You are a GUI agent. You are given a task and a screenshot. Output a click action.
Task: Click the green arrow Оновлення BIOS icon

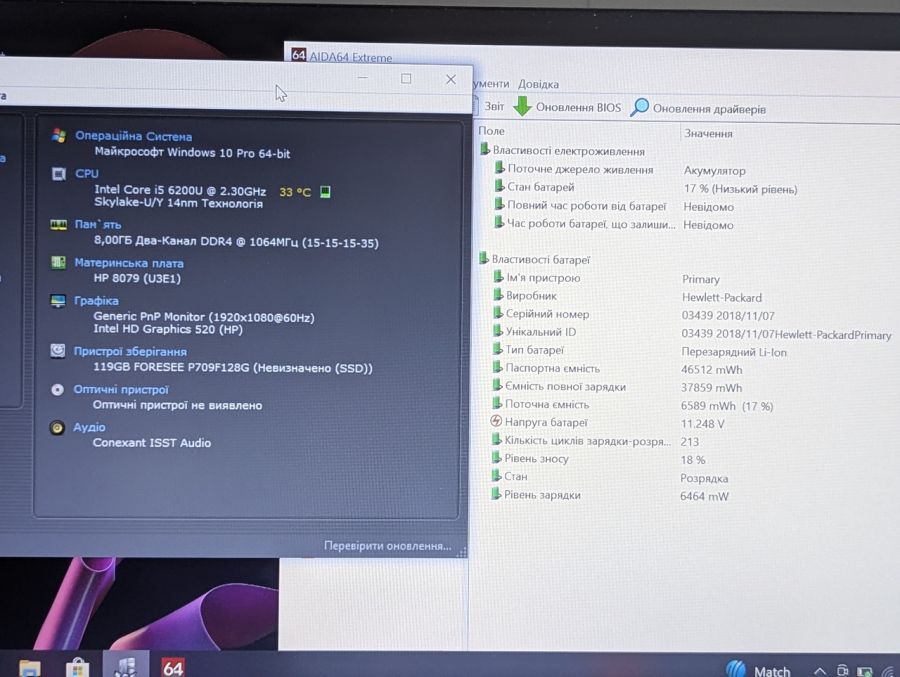[x=522, y=106]
